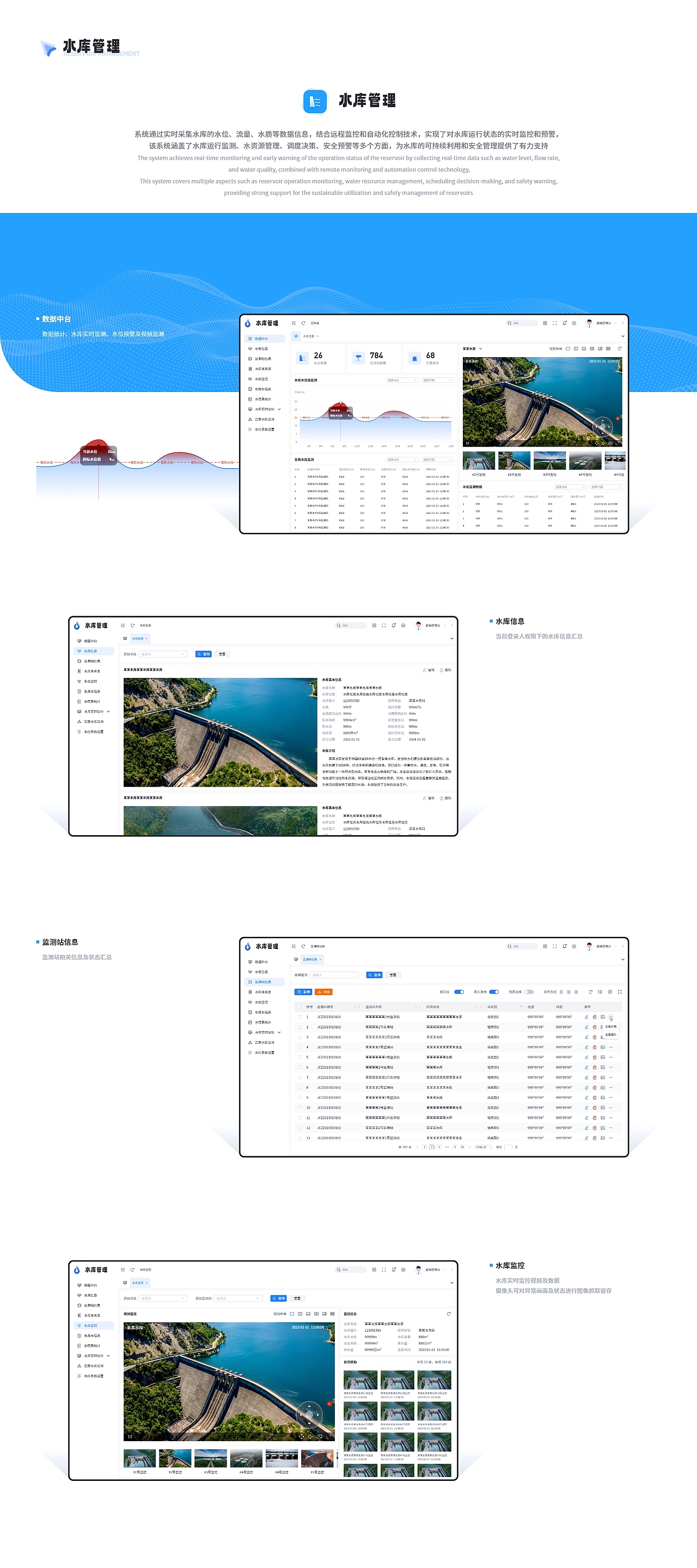Click the mute icon on the 水库监控 video

pyautogui.click(x=310, y=1437)
